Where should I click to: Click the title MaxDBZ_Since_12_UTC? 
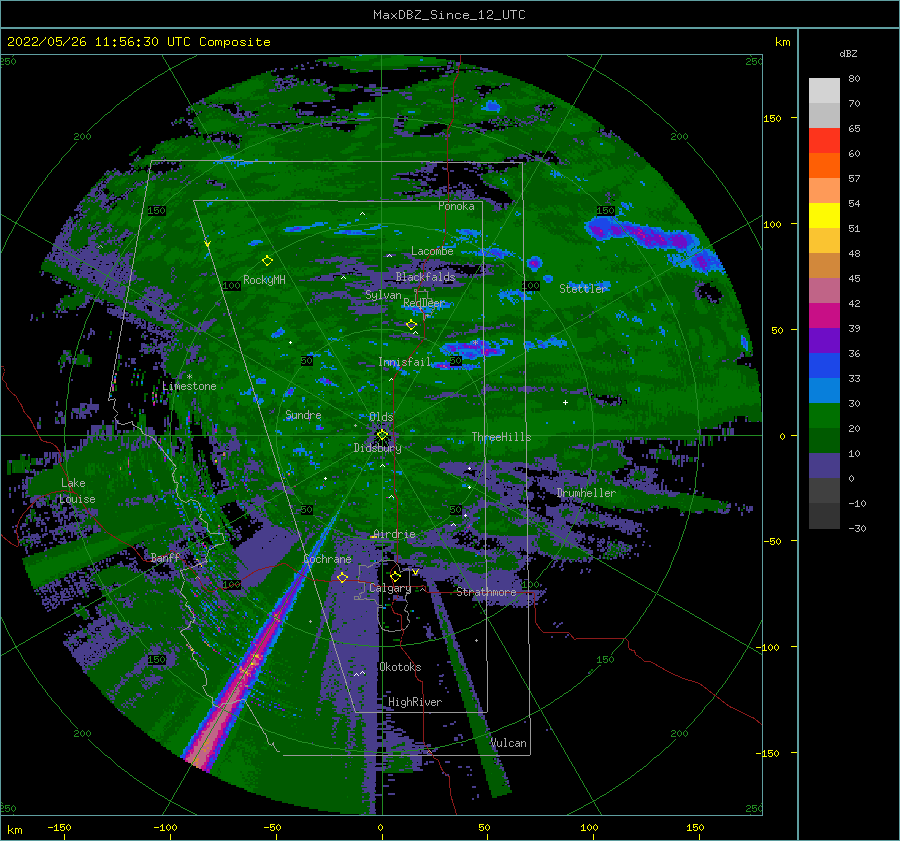(449, 15)
